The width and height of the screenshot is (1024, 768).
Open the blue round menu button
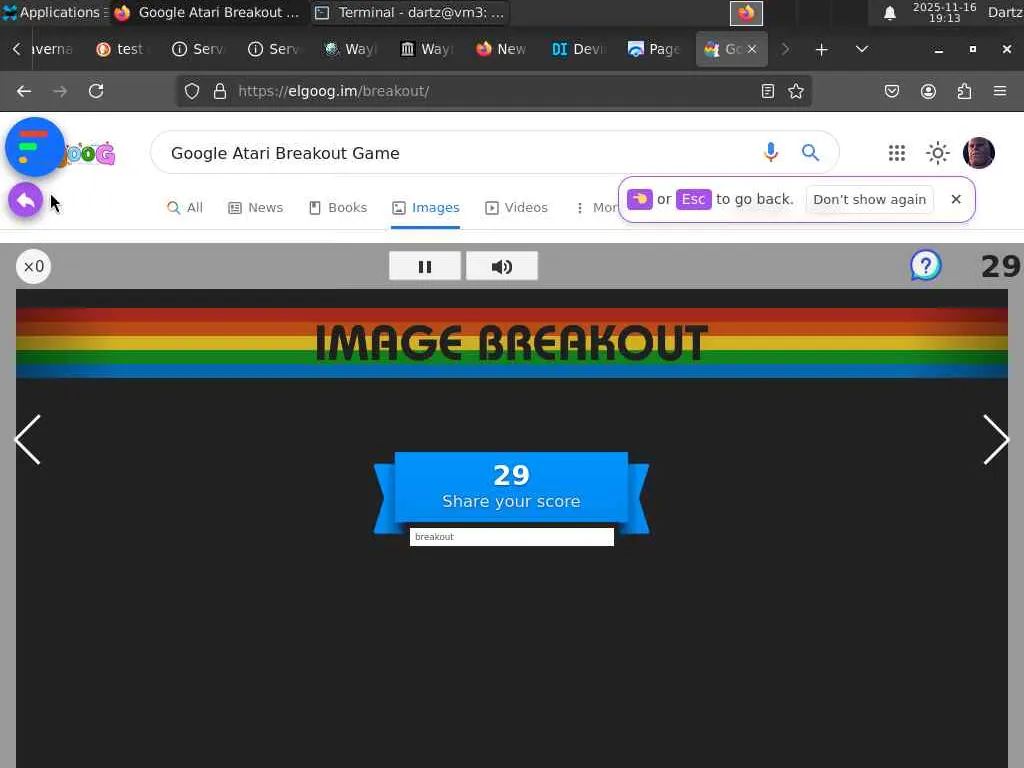[35, 147]
